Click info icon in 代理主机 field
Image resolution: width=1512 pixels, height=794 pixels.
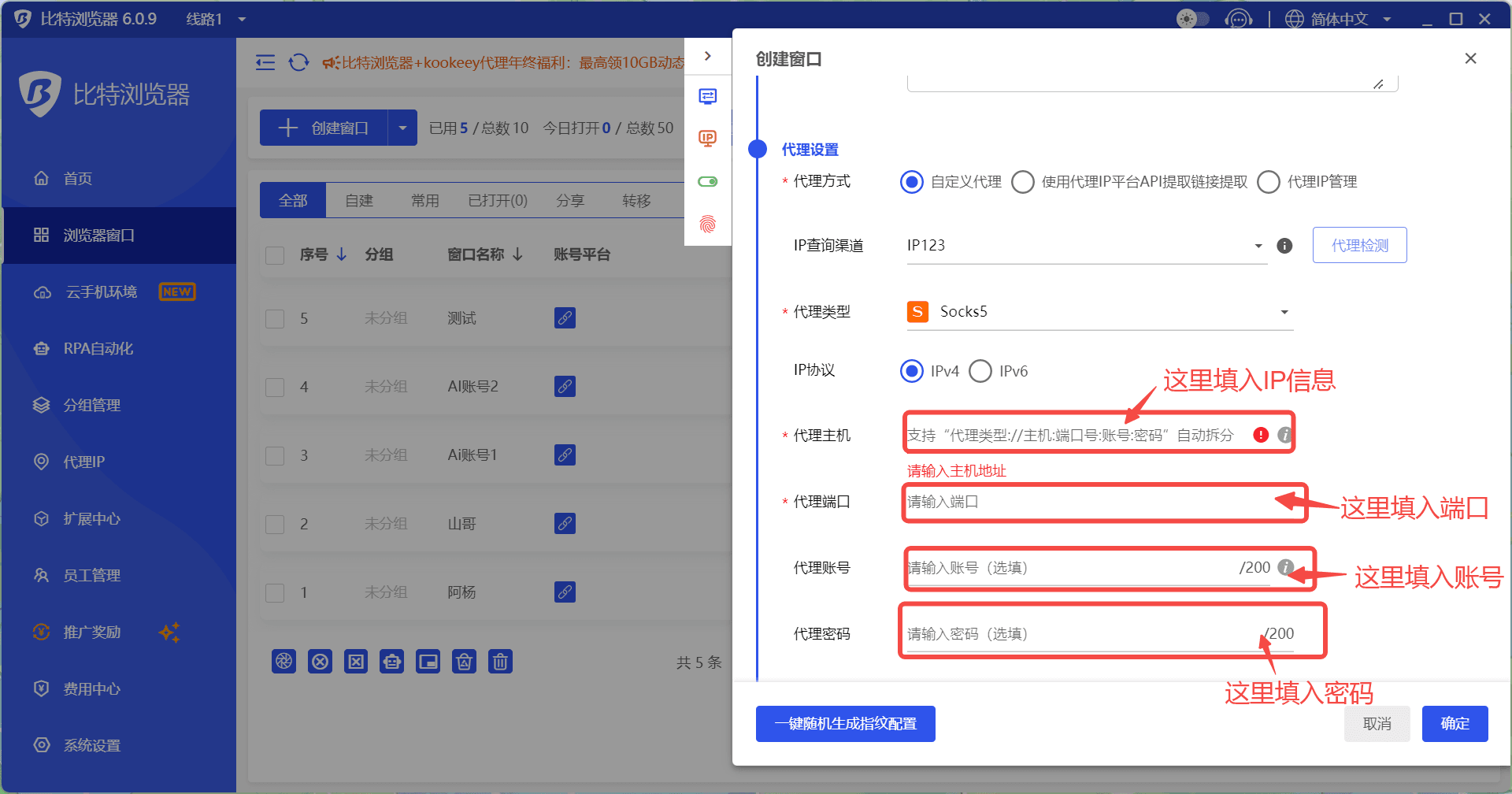[1284, 435]
